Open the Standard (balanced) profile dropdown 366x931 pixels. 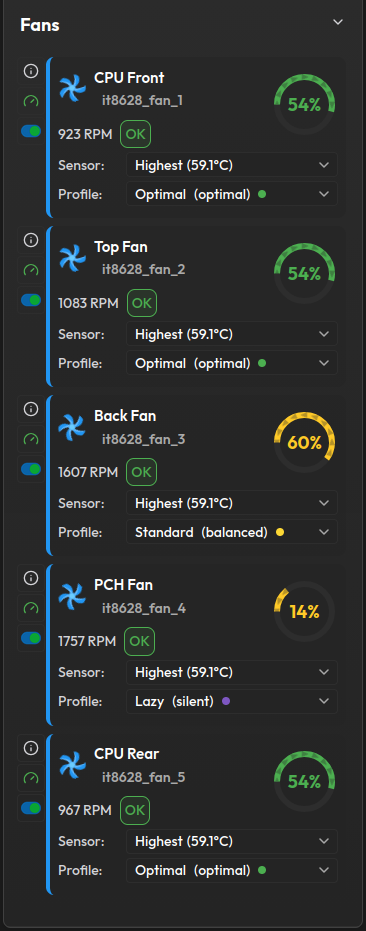pyautogui.click(x=232, y=532)
